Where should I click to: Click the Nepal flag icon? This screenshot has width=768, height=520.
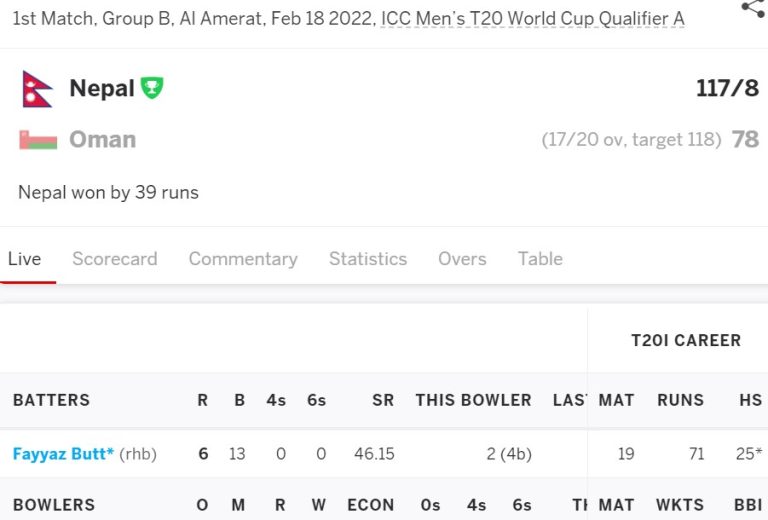click(37, 89)
